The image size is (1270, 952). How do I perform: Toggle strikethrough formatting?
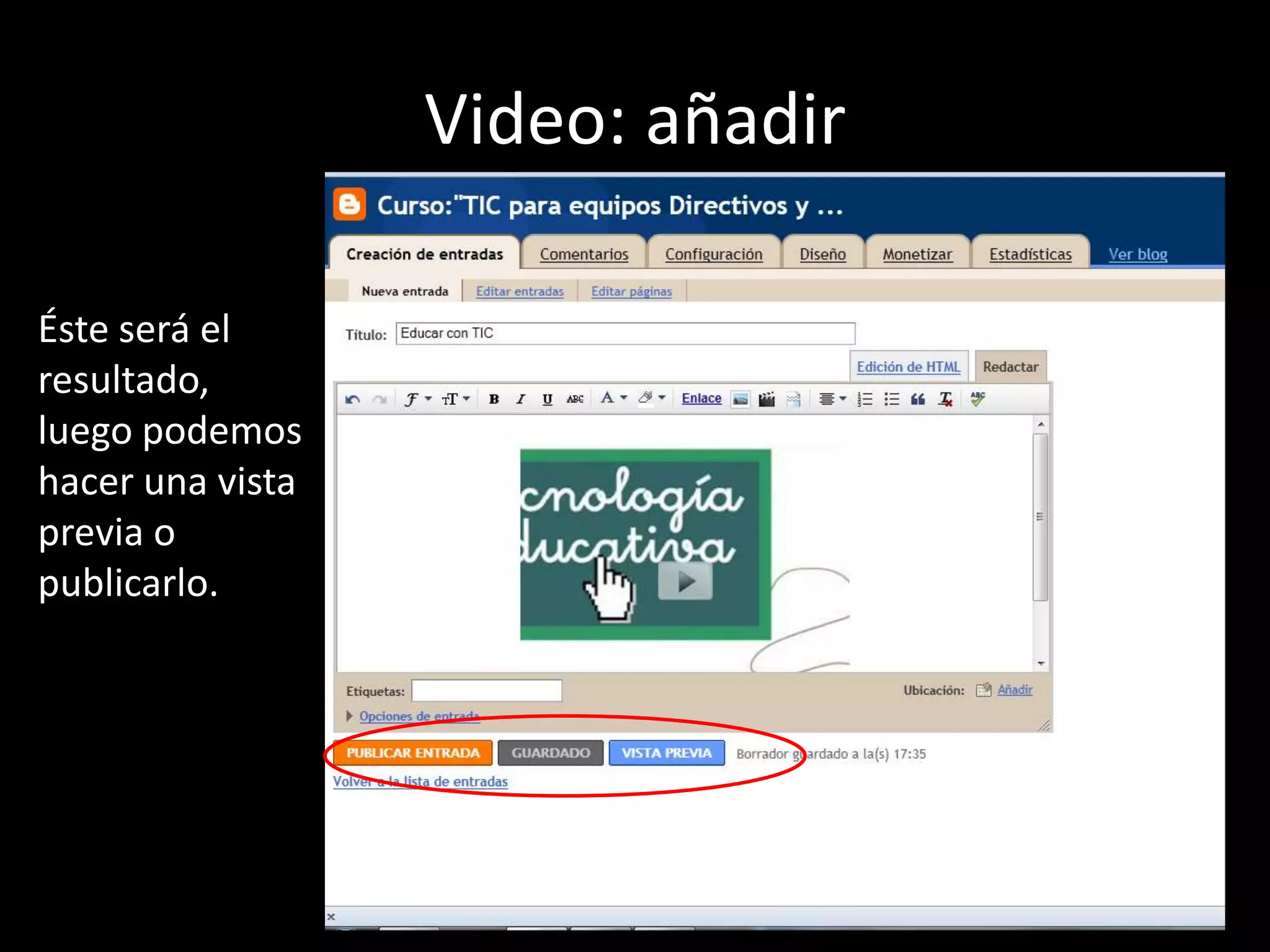[575, 399]
